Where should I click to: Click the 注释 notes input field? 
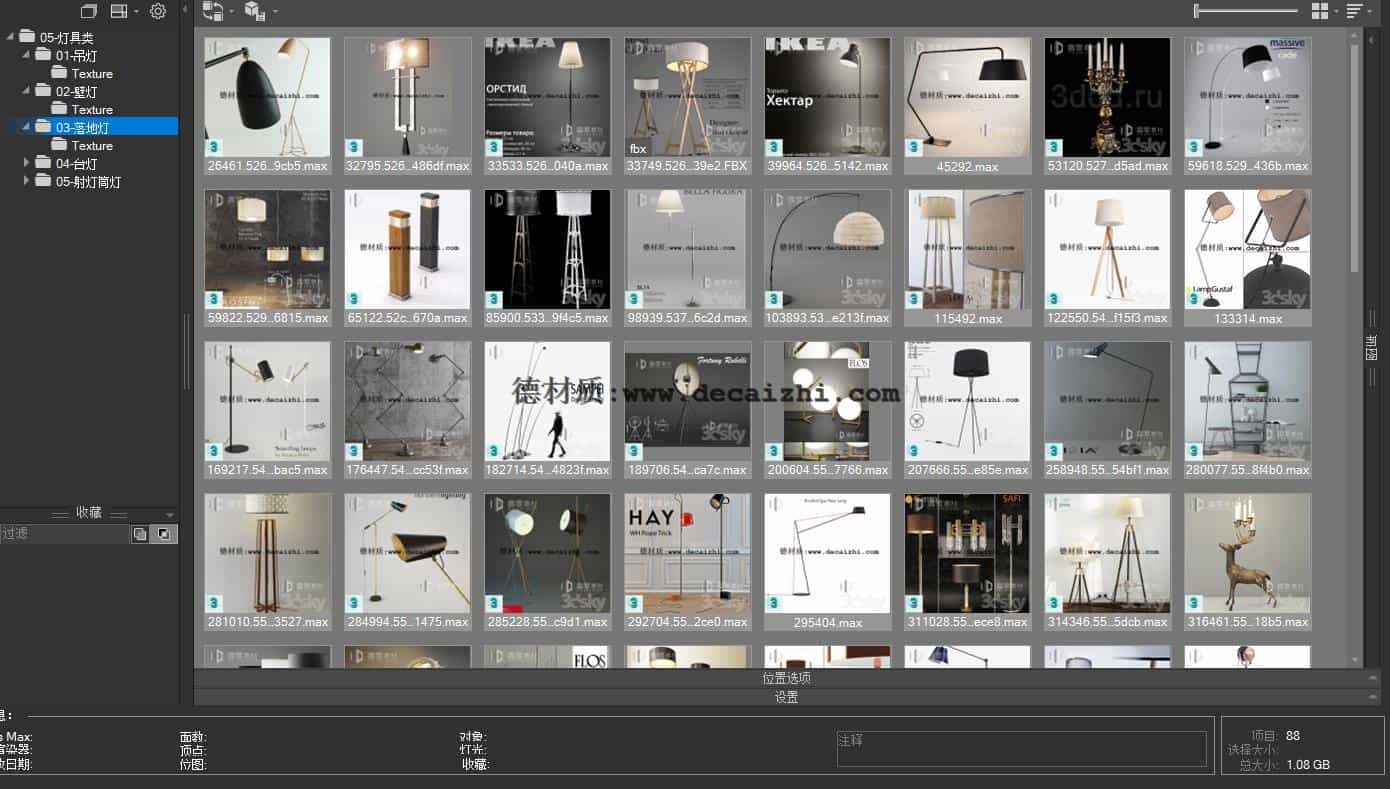click(1021, 749)
